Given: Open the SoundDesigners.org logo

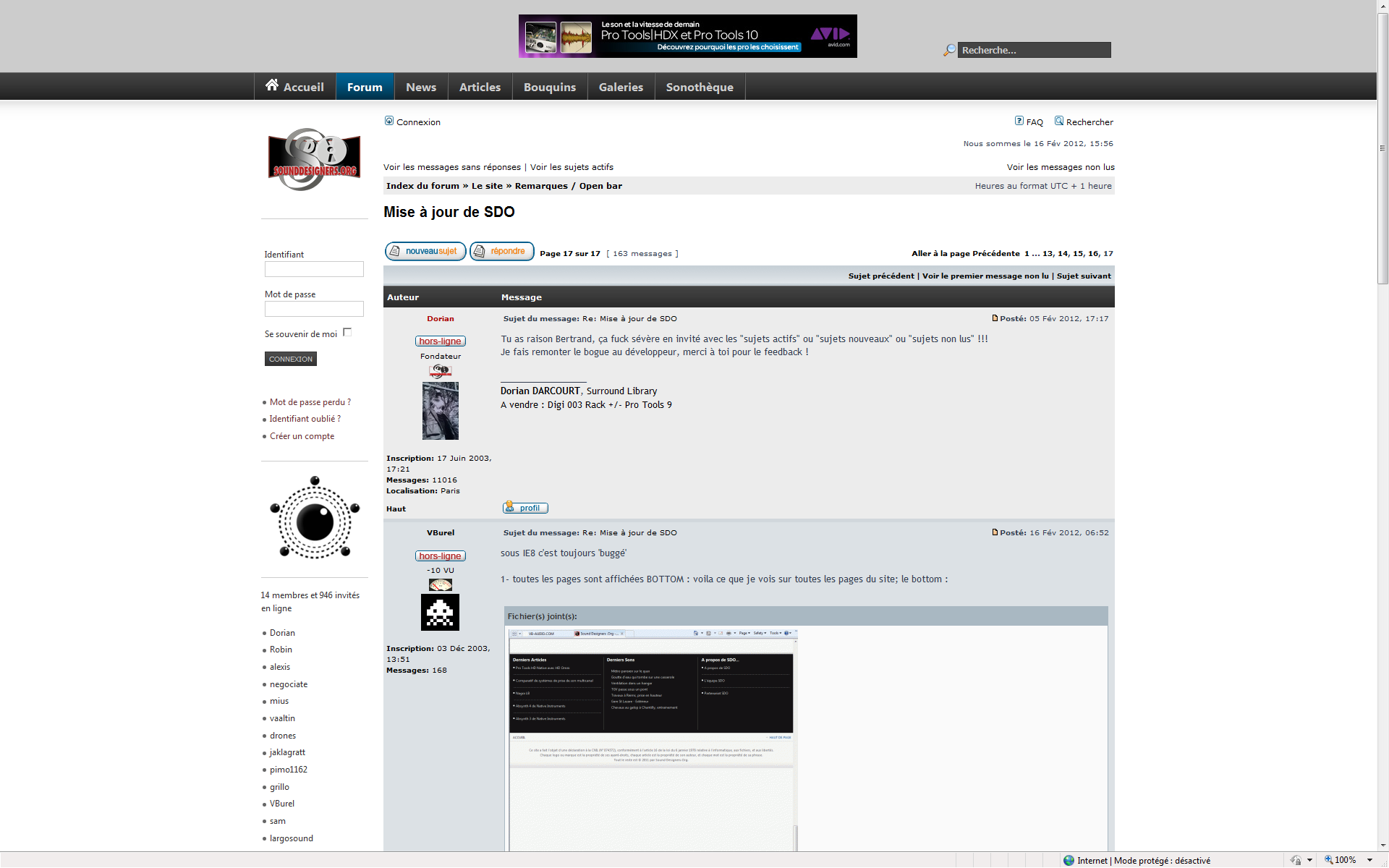Looking at the screenshot, I should click(314, 160).
